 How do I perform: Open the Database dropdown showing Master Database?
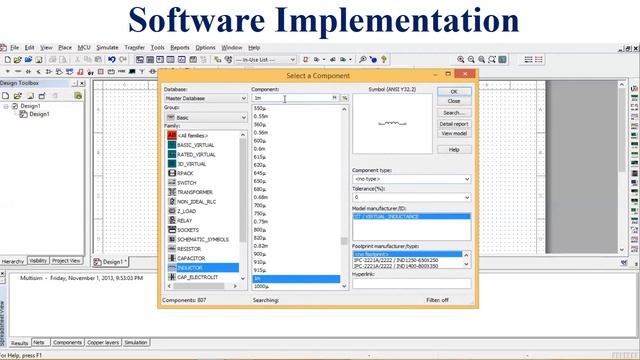(206, 98)
